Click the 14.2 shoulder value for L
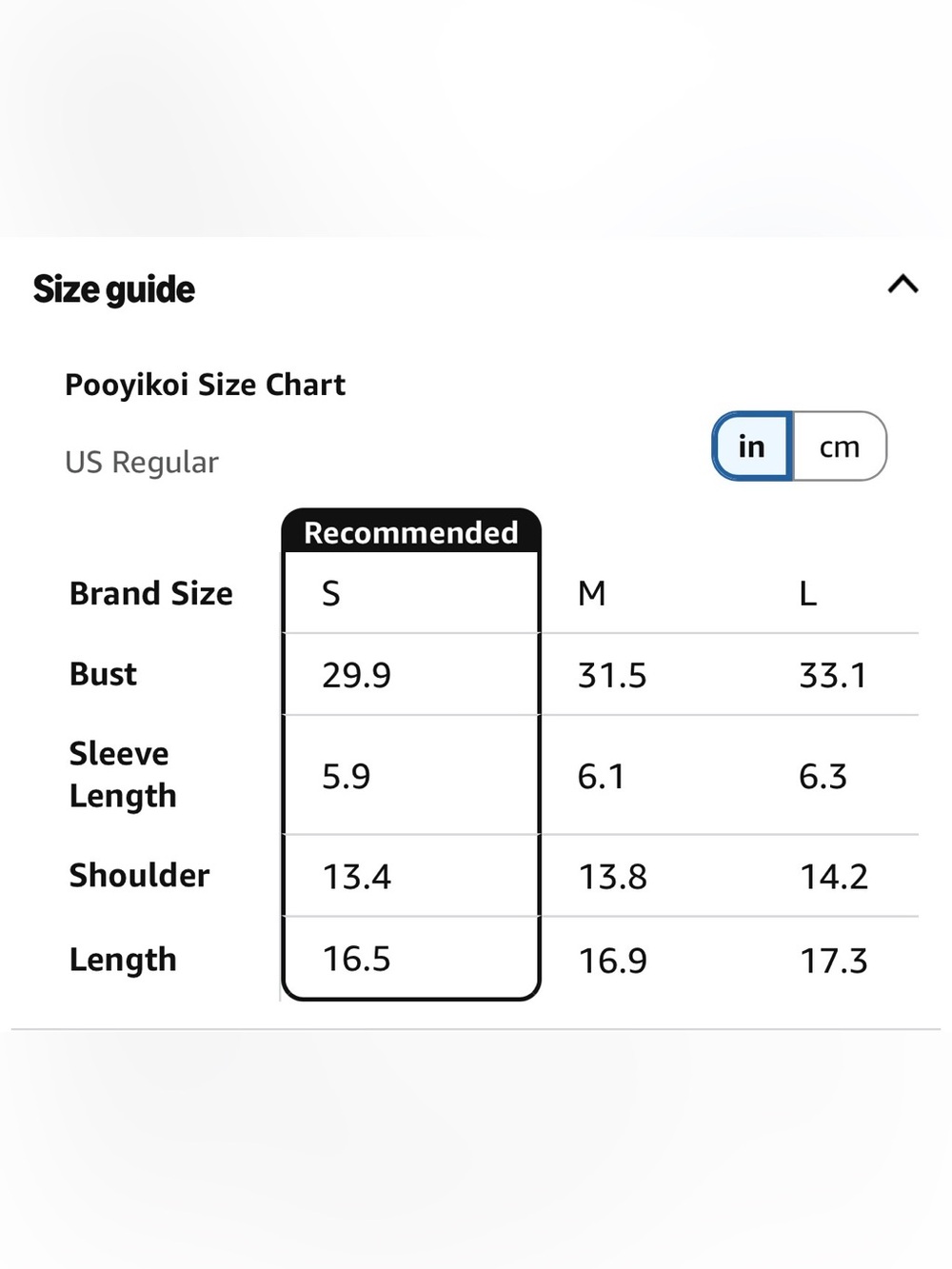Image resolution: width=952 pixels, height=1269 pixels. pyautogui.click(x=834, y=877)
